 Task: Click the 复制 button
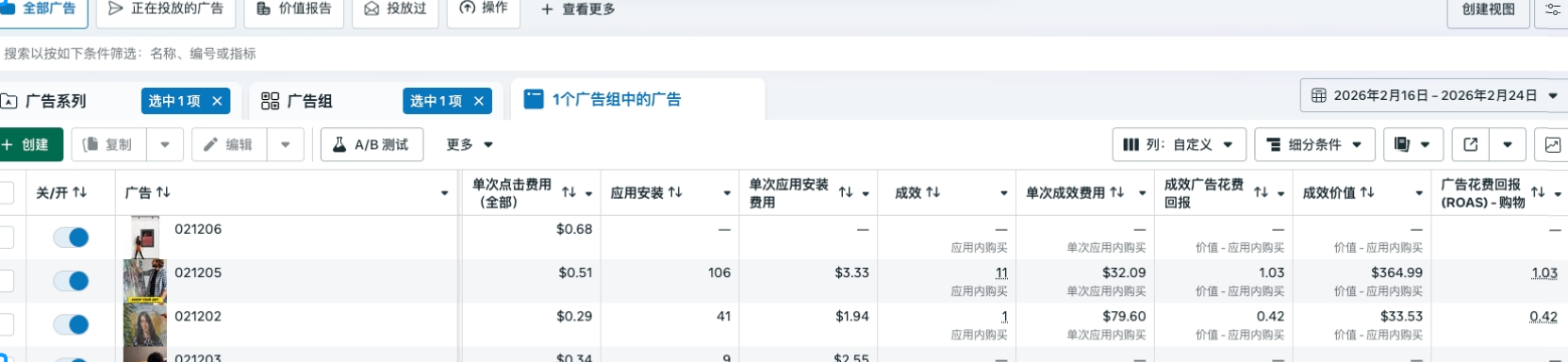107,144
